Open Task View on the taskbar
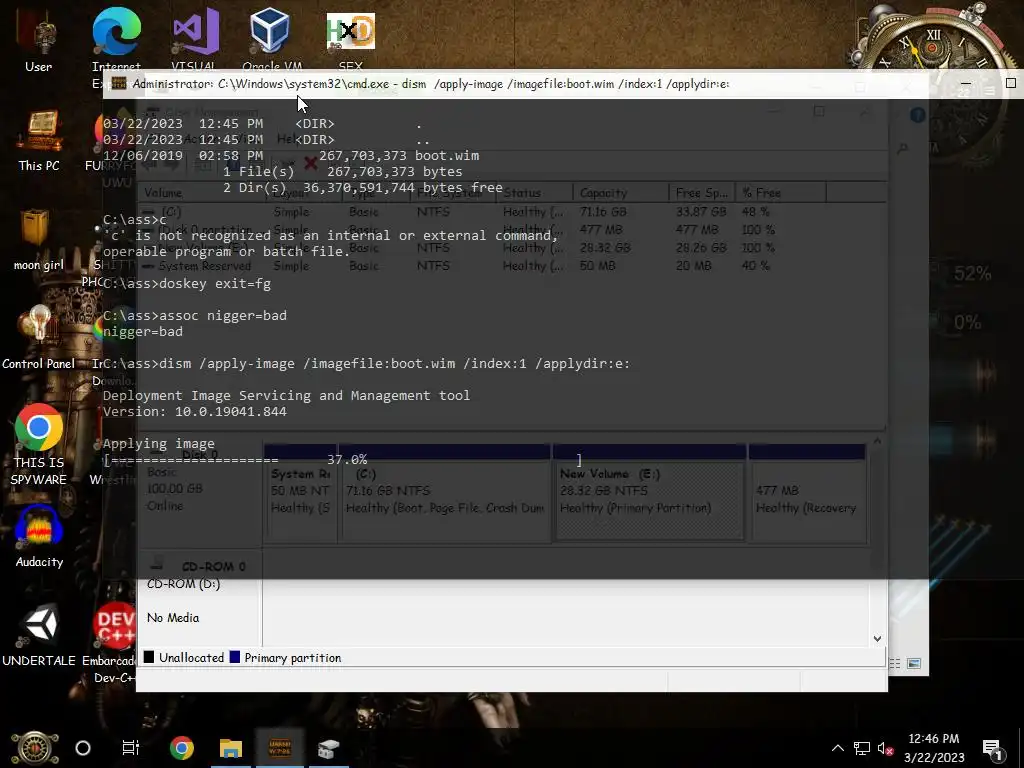The height and width of the screenshot is (768, 1024). 131,748
